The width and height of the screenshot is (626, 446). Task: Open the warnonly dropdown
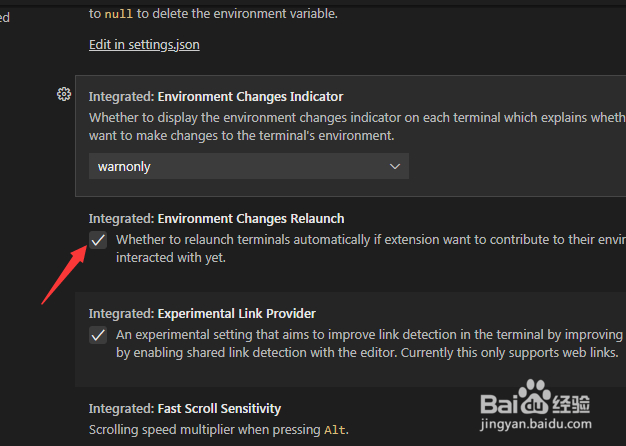[249, 166]
